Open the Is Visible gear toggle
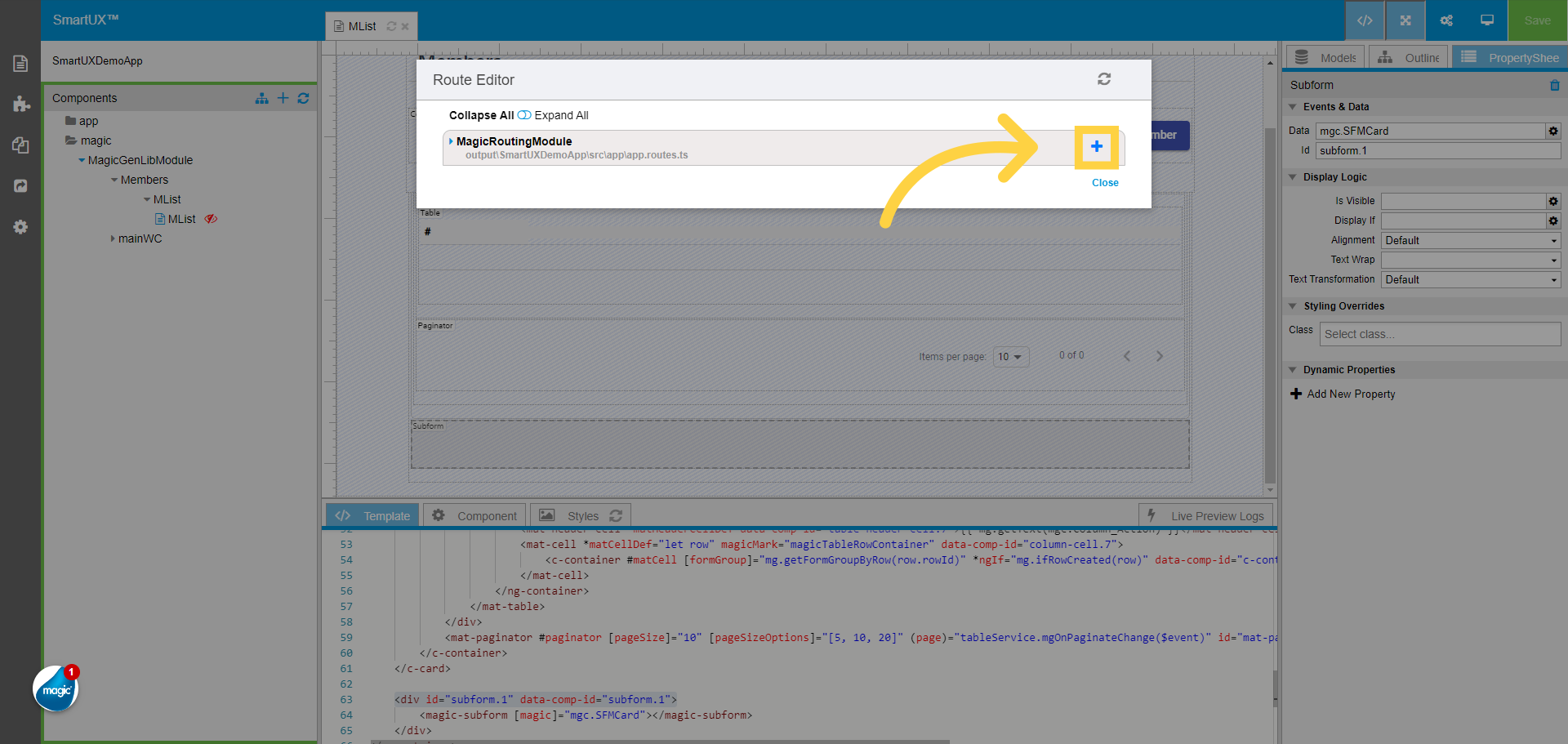The width and height of the screenshot is (1568, 744). coord(1552,201)
